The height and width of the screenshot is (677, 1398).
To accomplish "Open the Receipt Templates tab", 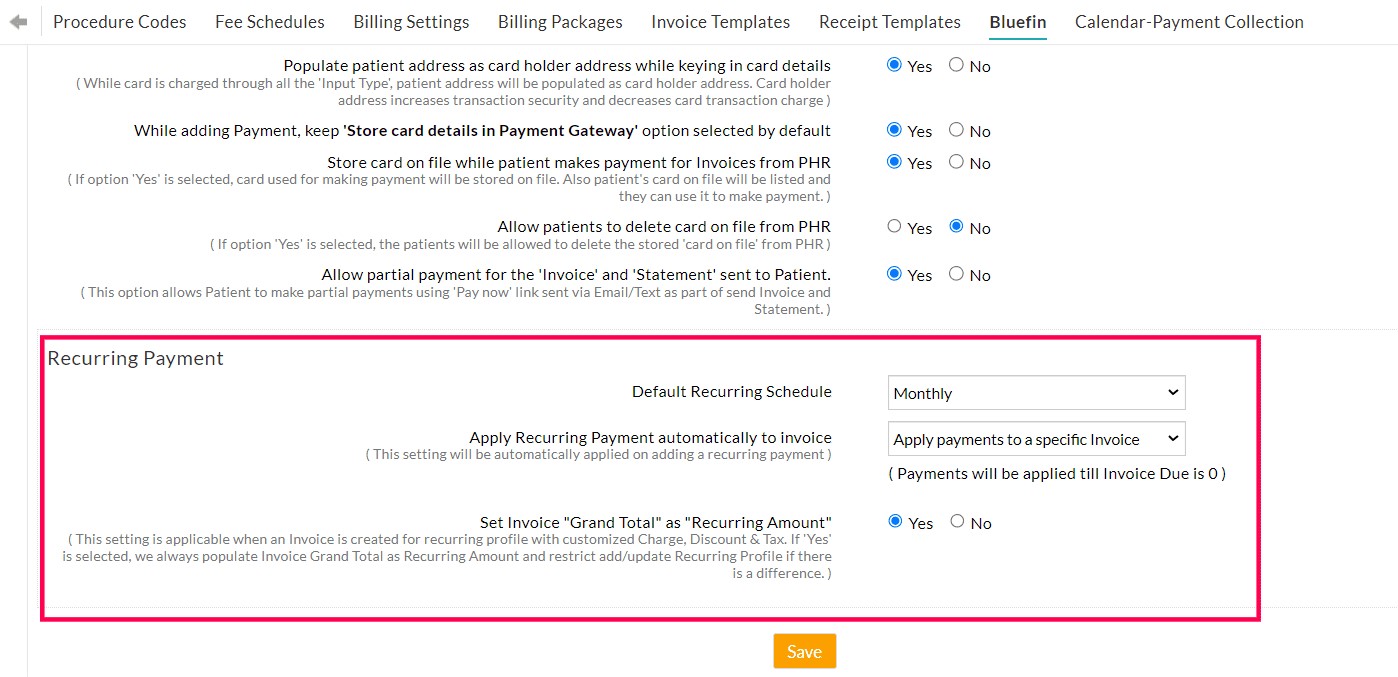I will click(x=888, y=21).
